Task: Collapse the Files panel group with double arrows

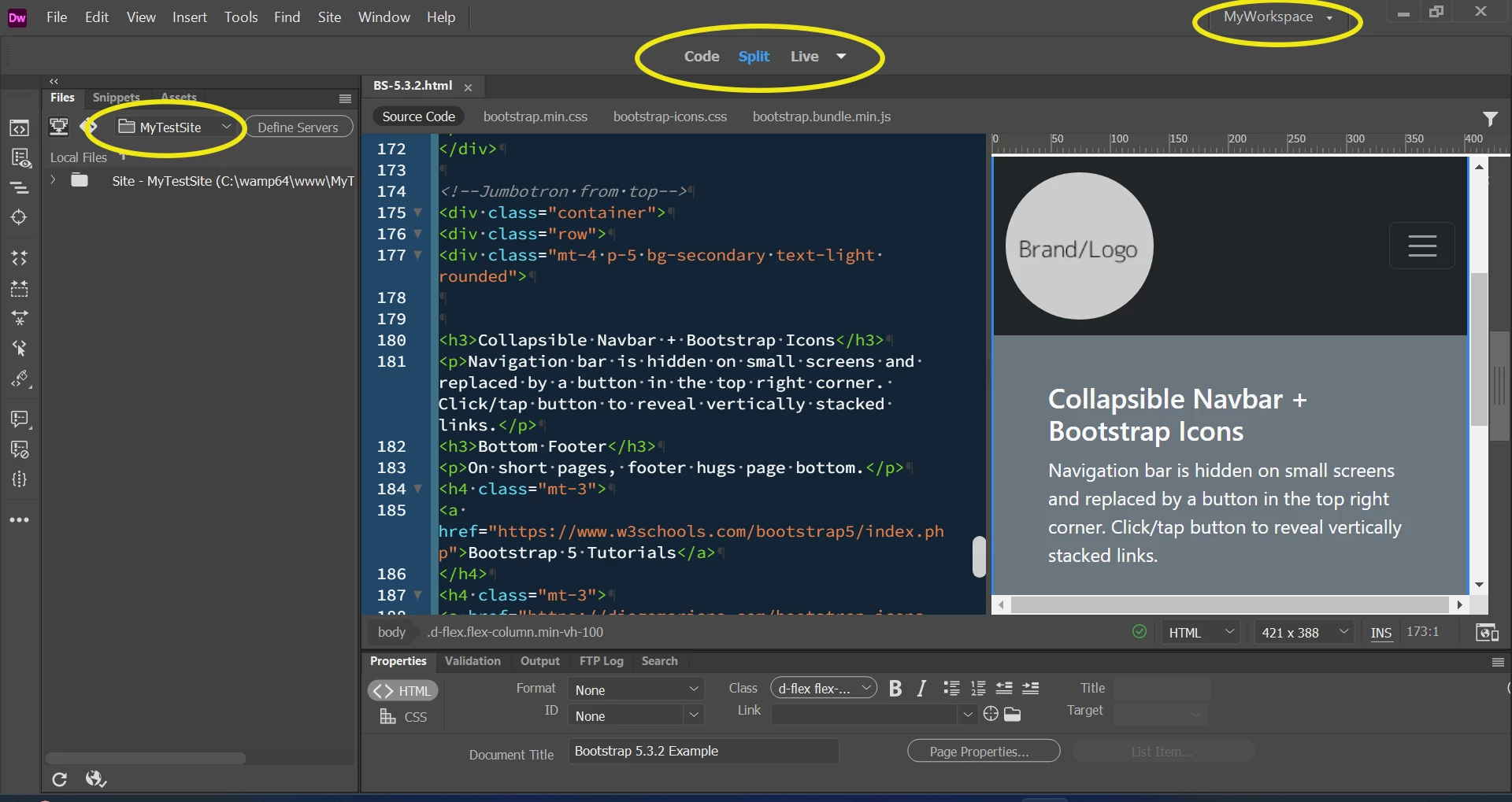Action: pos(54,81)
